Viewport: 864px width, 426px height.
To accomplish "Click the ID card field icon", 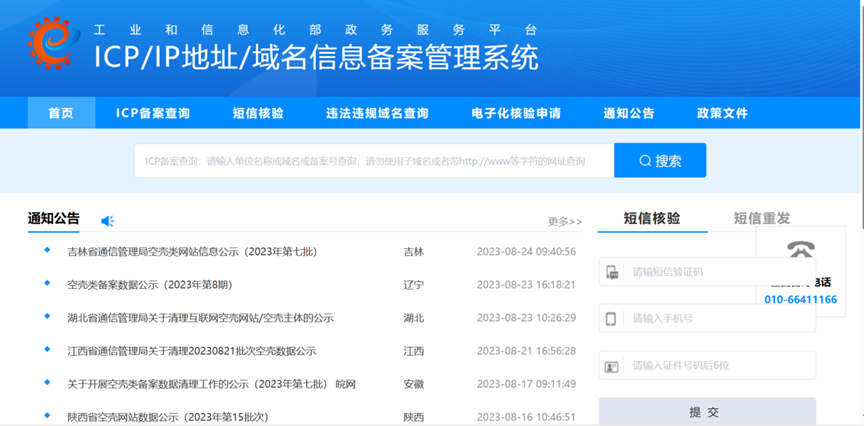I will click(x=611, y=366).
